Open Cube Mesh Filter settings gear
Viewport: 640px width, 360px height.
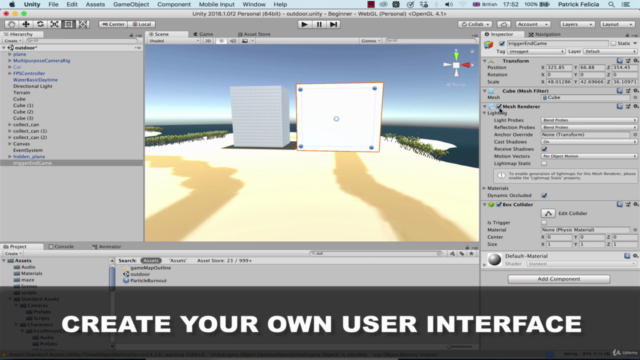[636, 91]
